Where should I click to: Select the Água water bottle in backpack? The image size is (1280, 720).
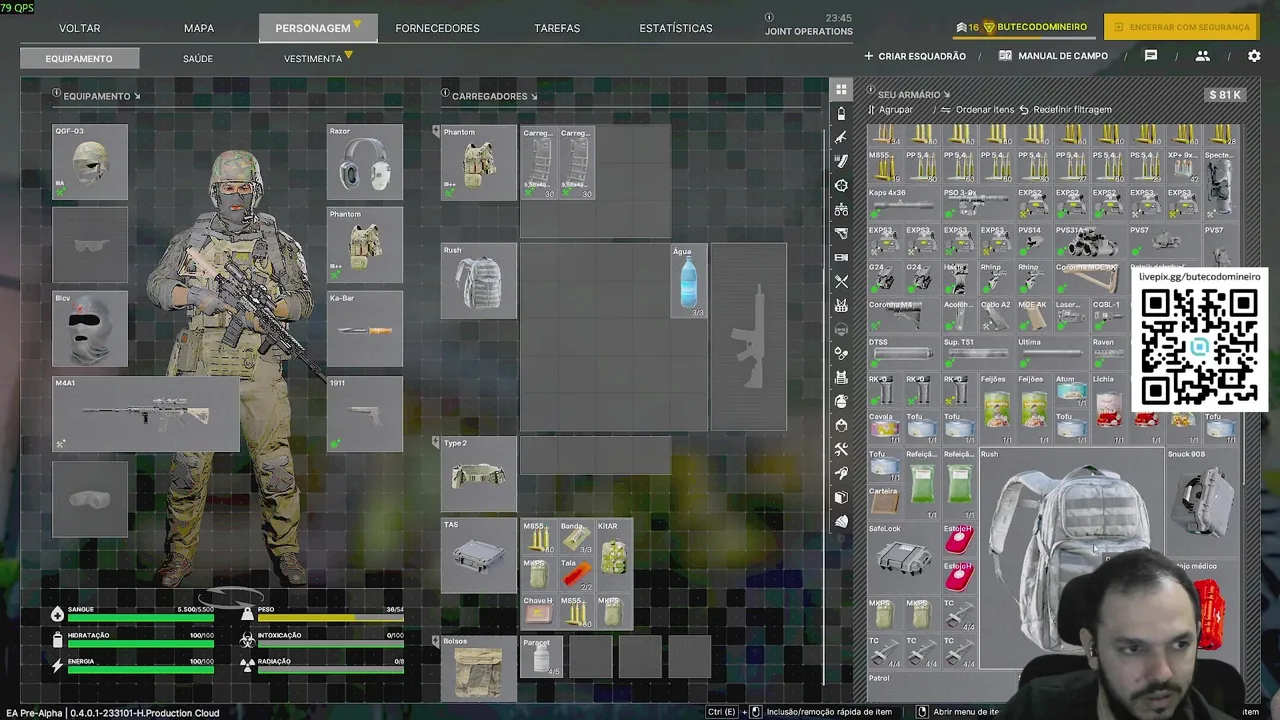click(688, 282)
